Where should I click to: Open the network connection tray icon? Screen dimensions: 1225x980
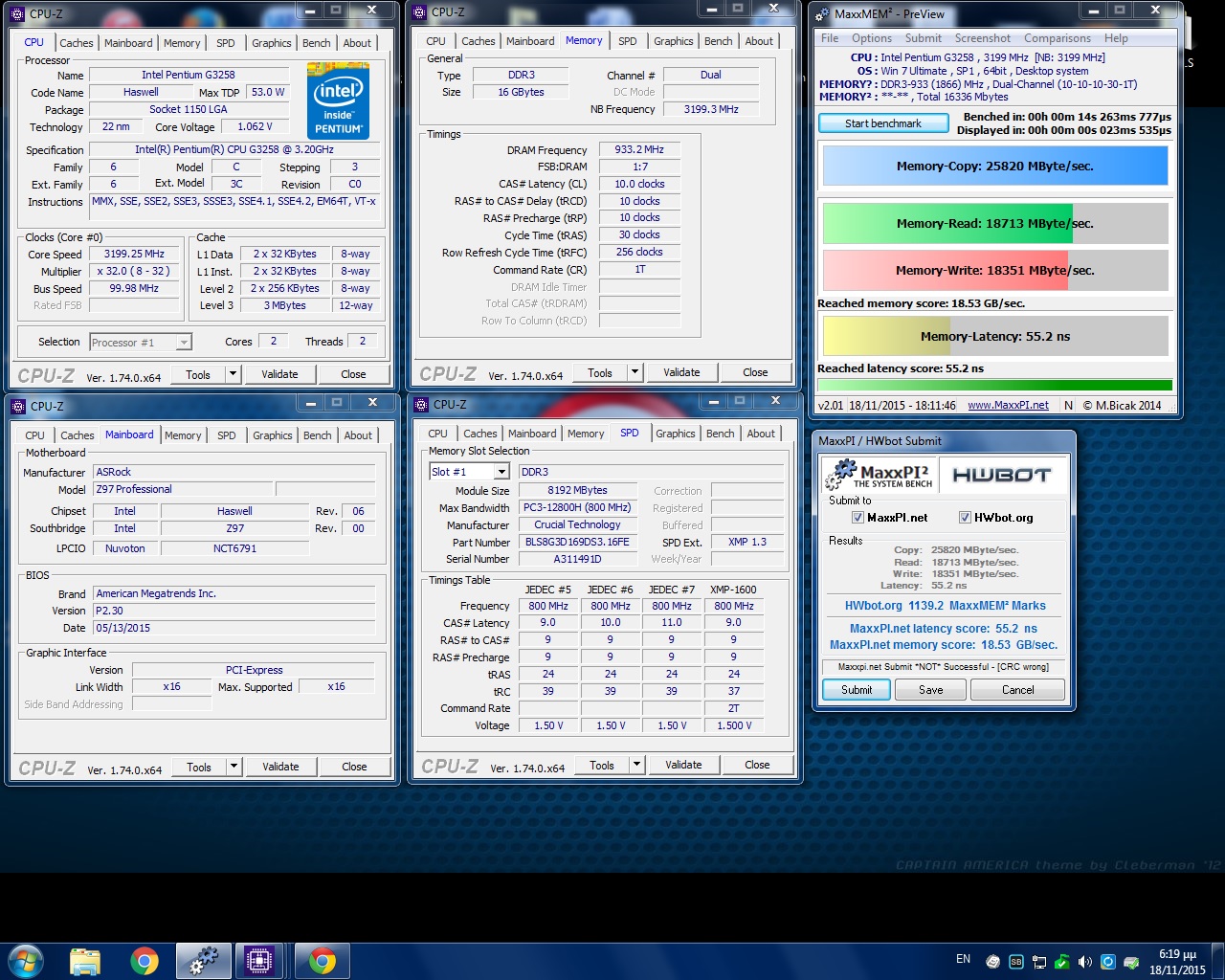coord(1038,962)
